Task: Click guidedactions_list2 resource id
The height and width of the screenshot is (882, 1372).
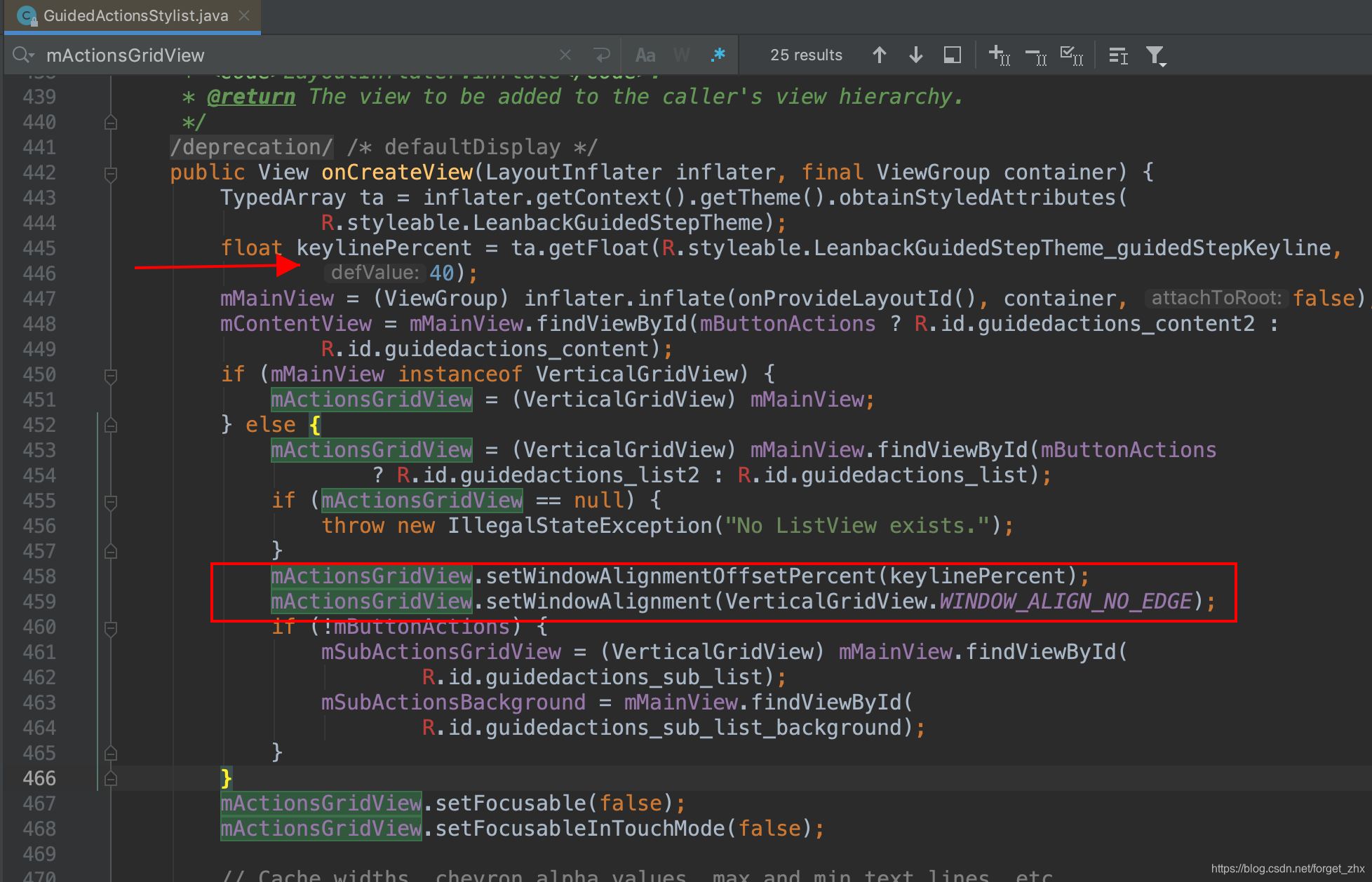Action: [579, 475]
